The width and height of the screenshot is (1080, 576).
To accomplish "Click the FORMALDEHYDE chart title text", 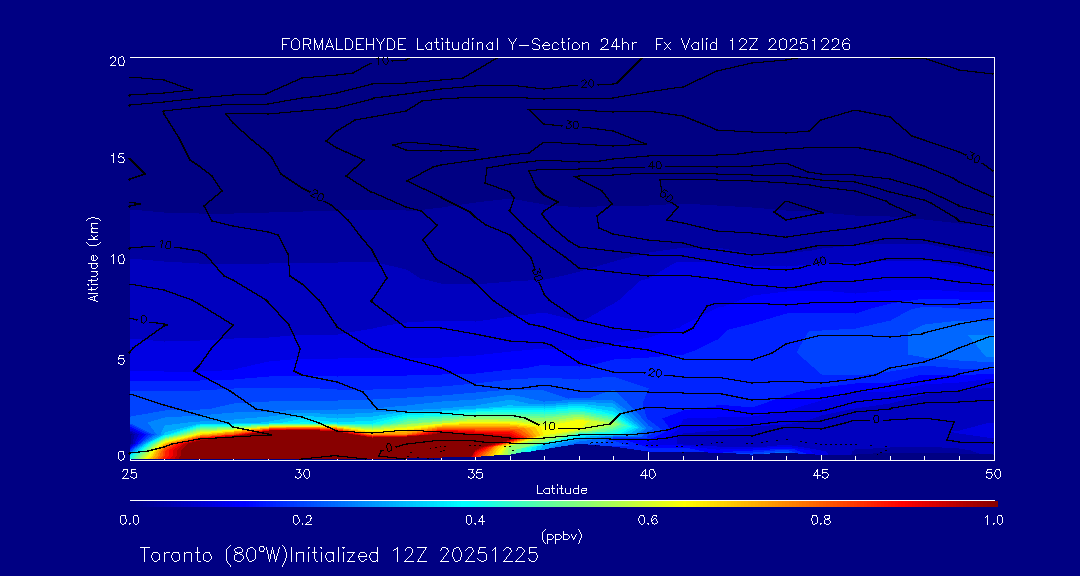I will (x=565, y=44).
